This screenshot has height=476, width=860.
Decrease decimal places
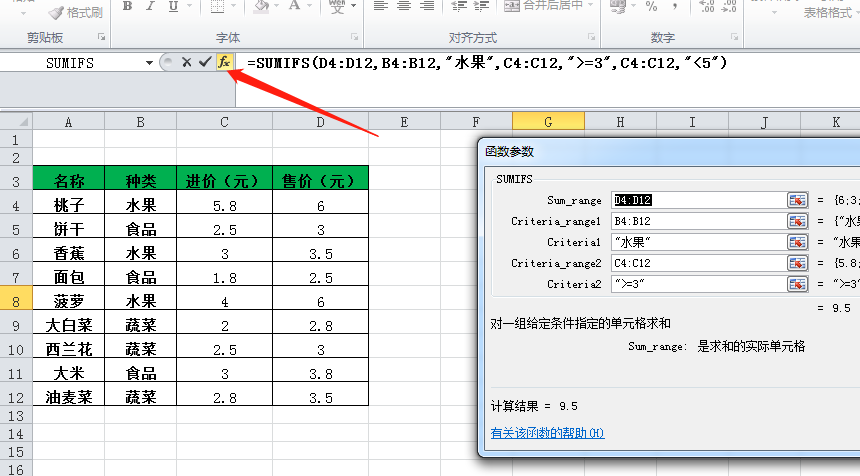729,7
